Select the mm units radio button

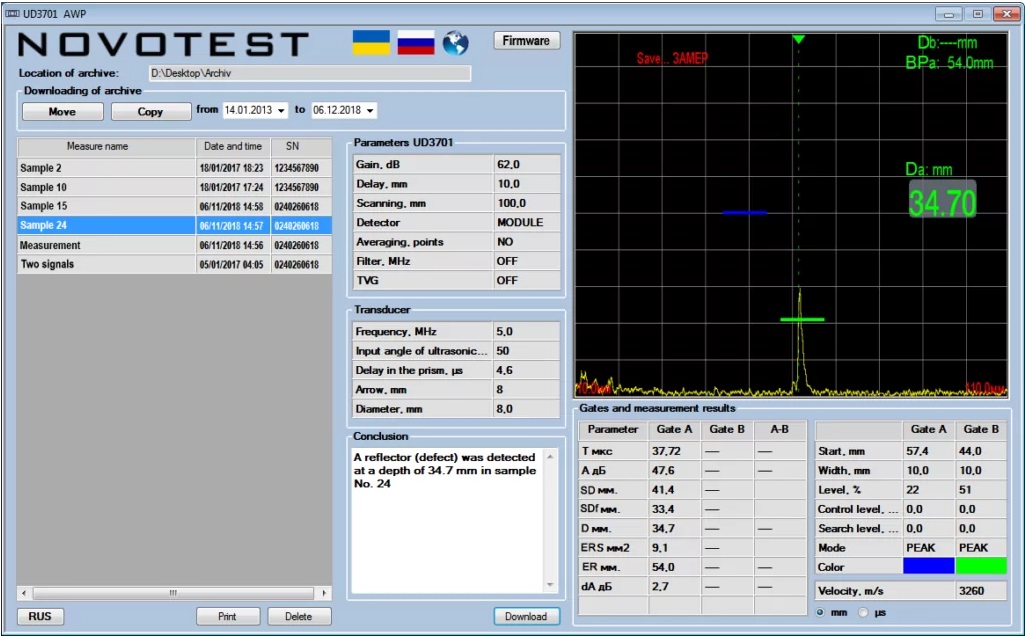(x=820, y=613)
